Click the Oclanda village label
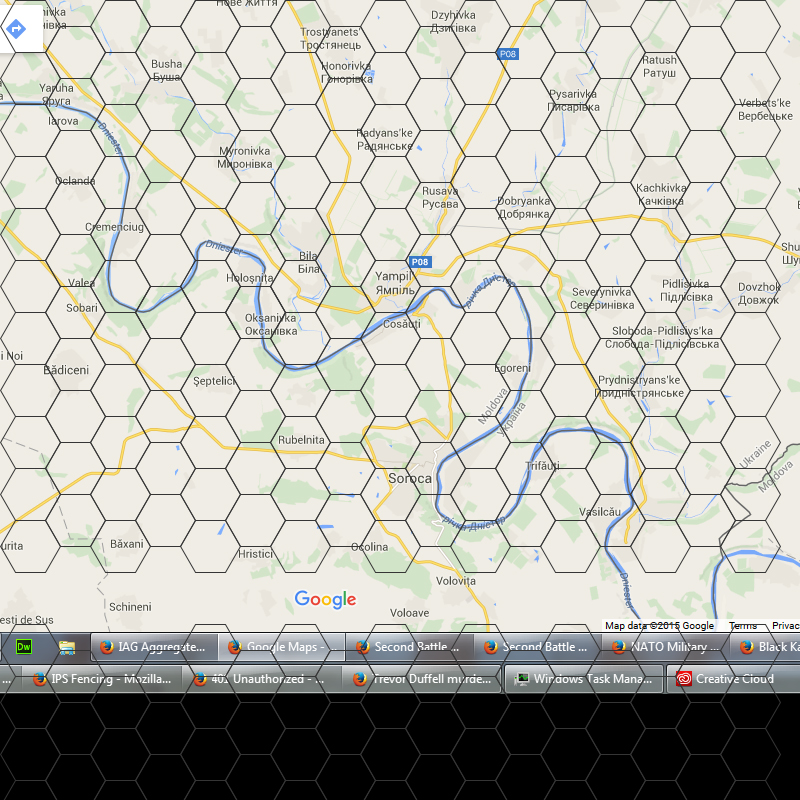Image resolution: width=800 pixels, height=800 pixels. [75, 181]
